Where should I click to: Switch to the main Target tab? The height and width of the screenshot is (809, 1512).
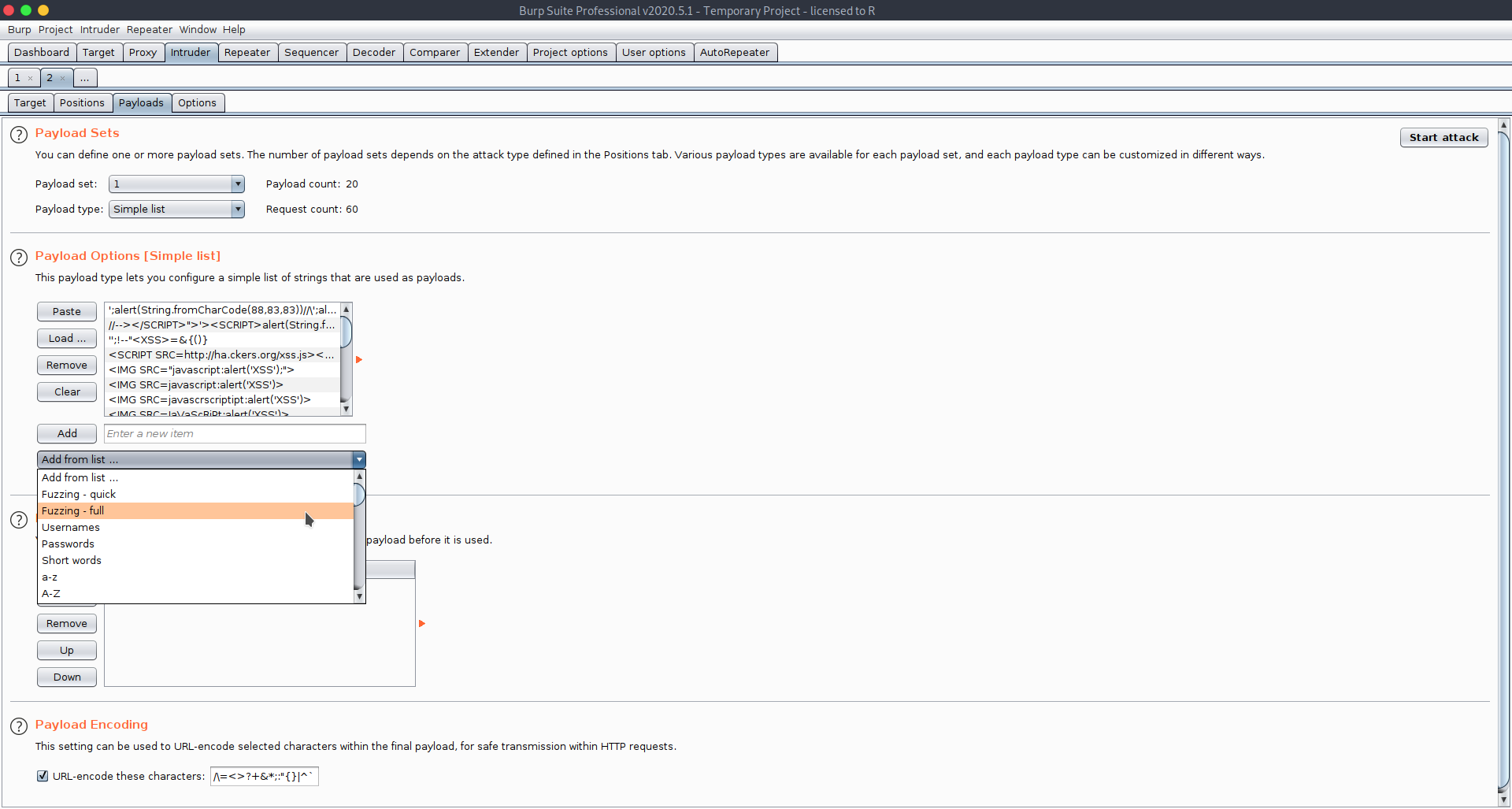[98, 52]
